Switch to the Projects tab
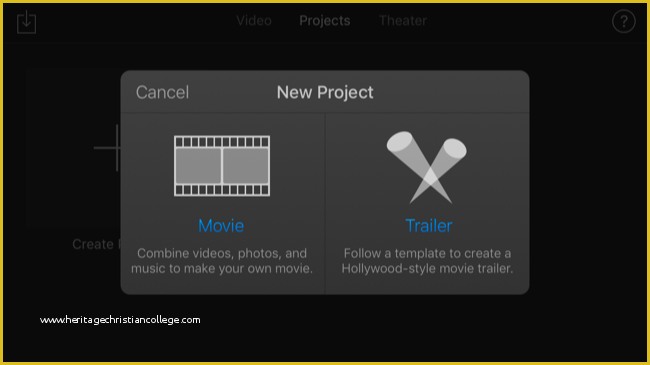This screenshot has width=650, height=365. (325, 21)
